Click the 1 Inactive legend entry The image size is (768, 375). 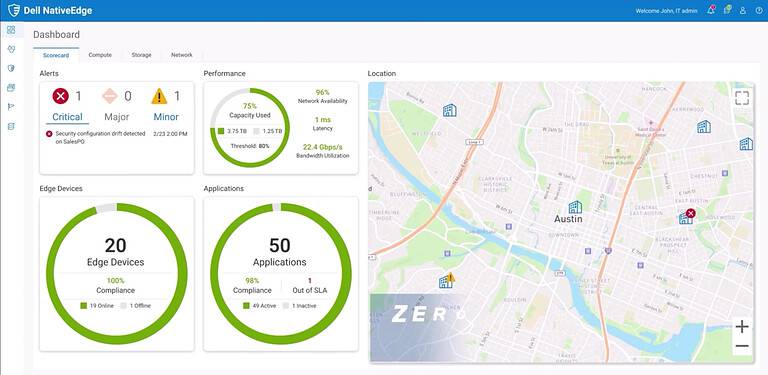(300, 306)
